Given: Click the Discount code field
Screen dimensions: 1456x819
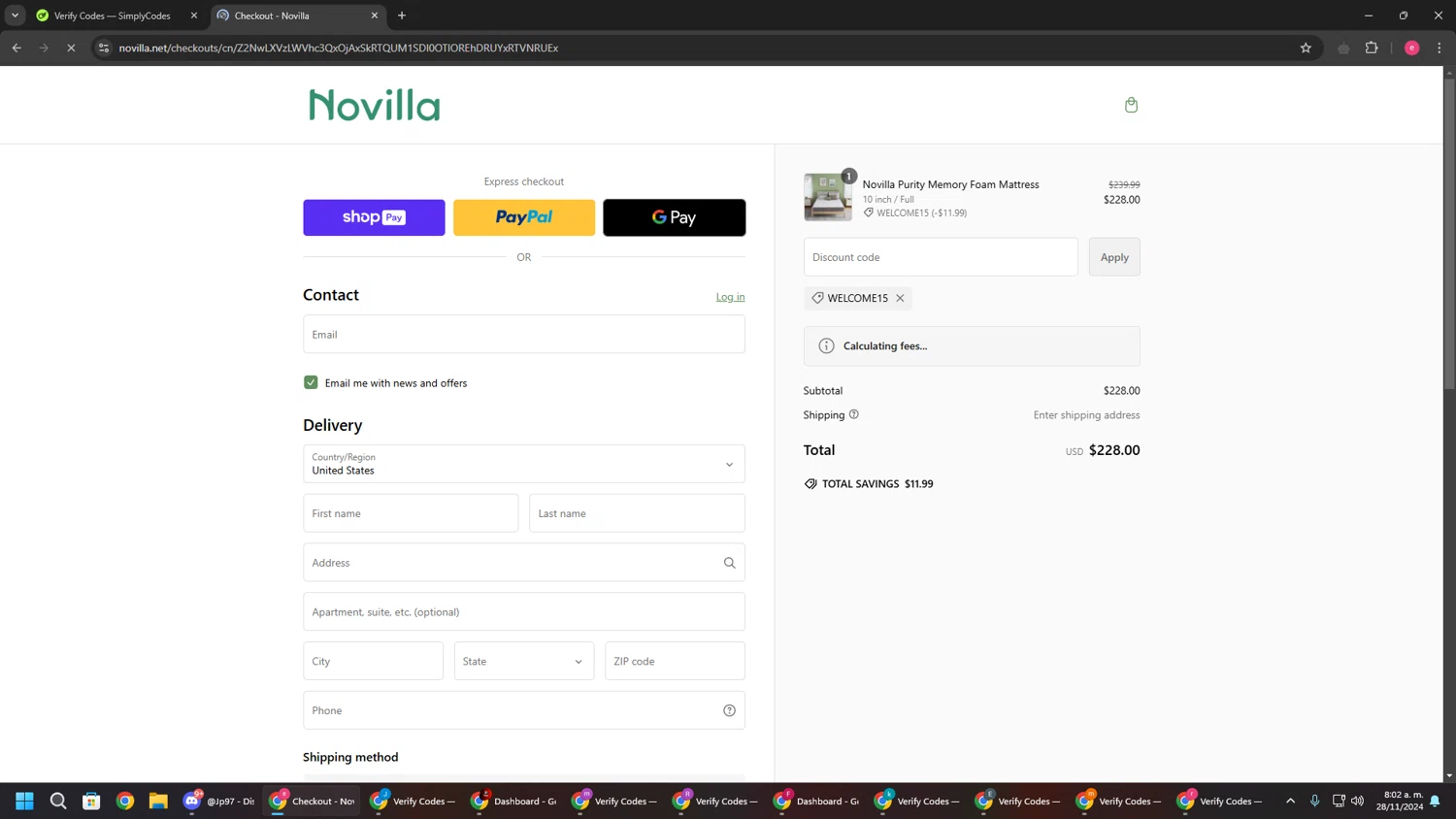Looking at the screenshot, I should 941,257.
